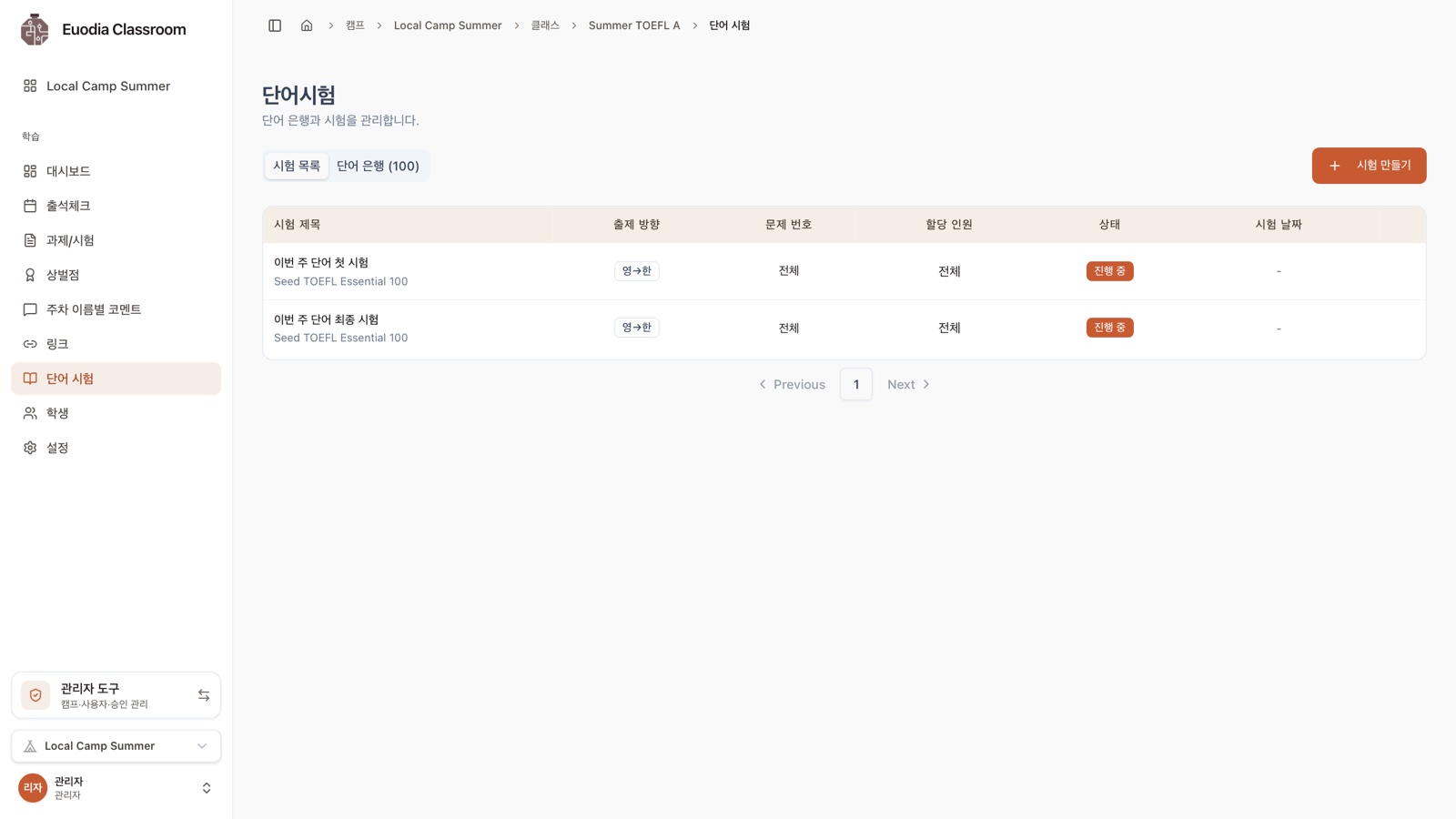The height and width of the screenshot is (819, 1456).
Task: Go to Next page
Action: (909, 384)
